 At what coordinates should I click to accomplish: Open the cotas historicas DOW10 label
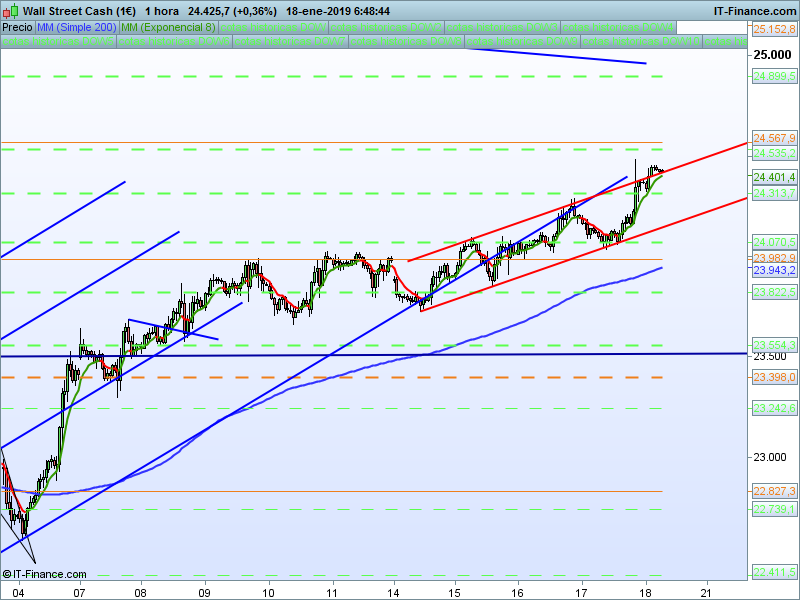(641, 41)
